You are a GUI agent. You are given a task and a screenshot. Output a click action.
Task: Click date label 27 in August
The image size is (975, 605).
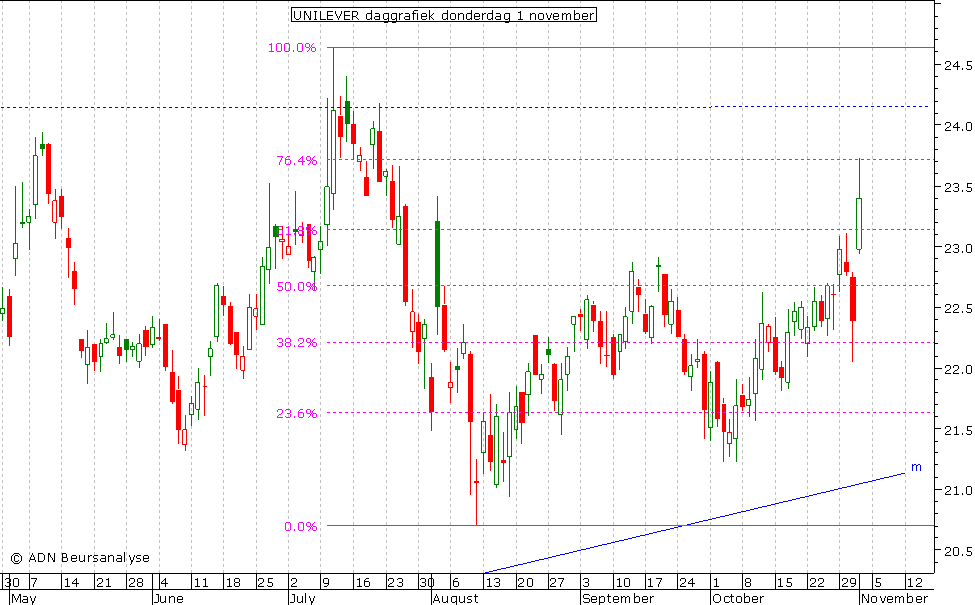click(557, 583)
